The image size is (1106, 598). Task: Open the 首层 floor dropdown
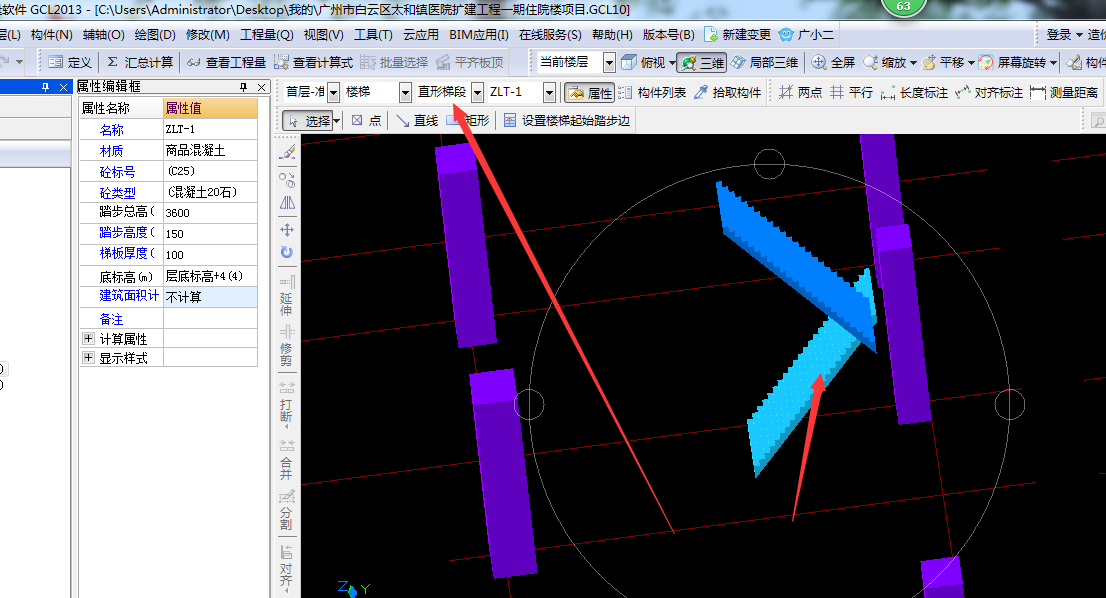pos(334,92)
